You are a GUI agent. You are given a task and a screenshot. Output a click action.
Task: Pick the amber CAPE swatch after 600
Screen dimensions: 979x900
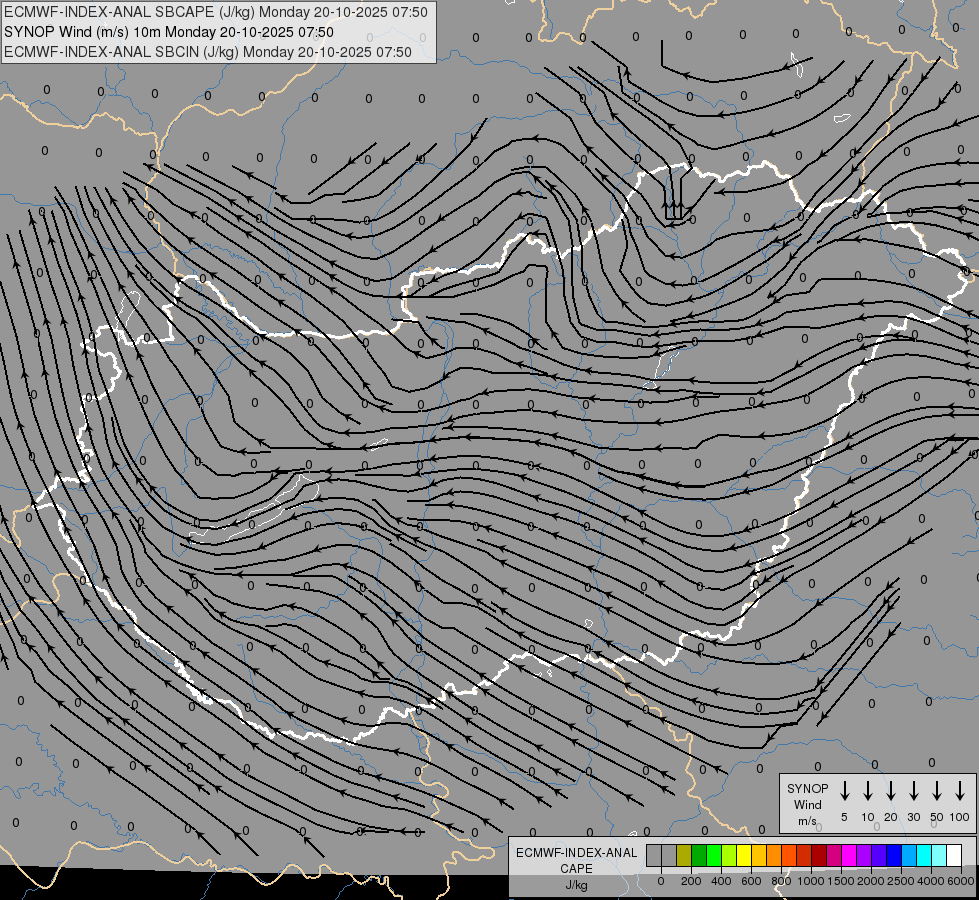759,856
